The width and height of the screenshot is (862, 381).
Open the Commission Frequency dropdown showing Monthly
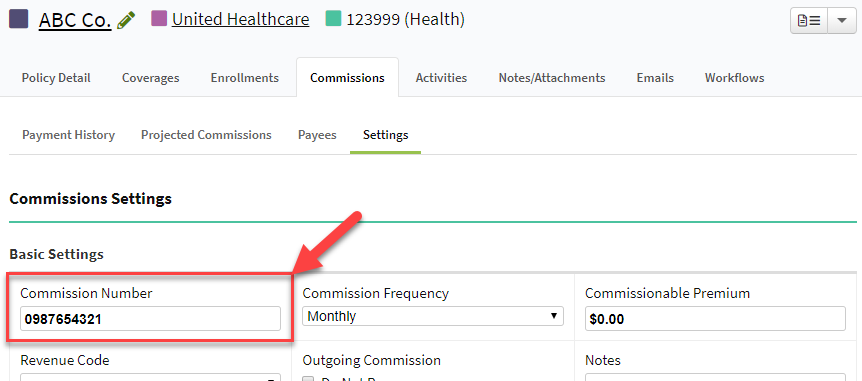tap(433, 316)
